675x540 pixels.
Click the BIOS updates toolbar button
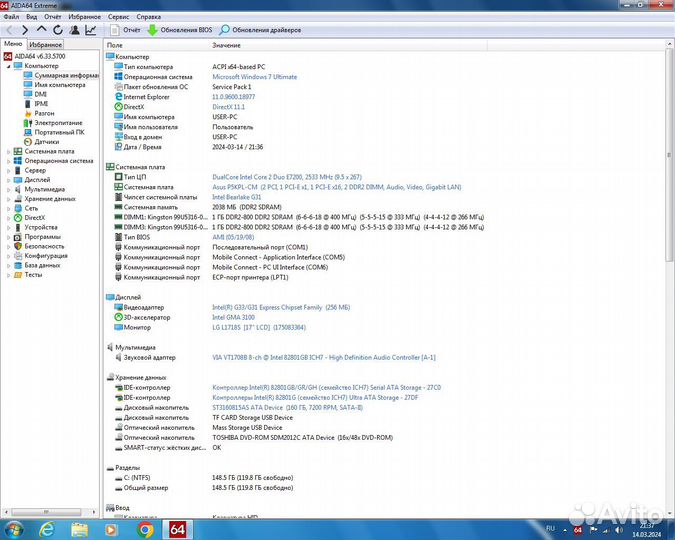pyautogui.click(x=177, y=30)
